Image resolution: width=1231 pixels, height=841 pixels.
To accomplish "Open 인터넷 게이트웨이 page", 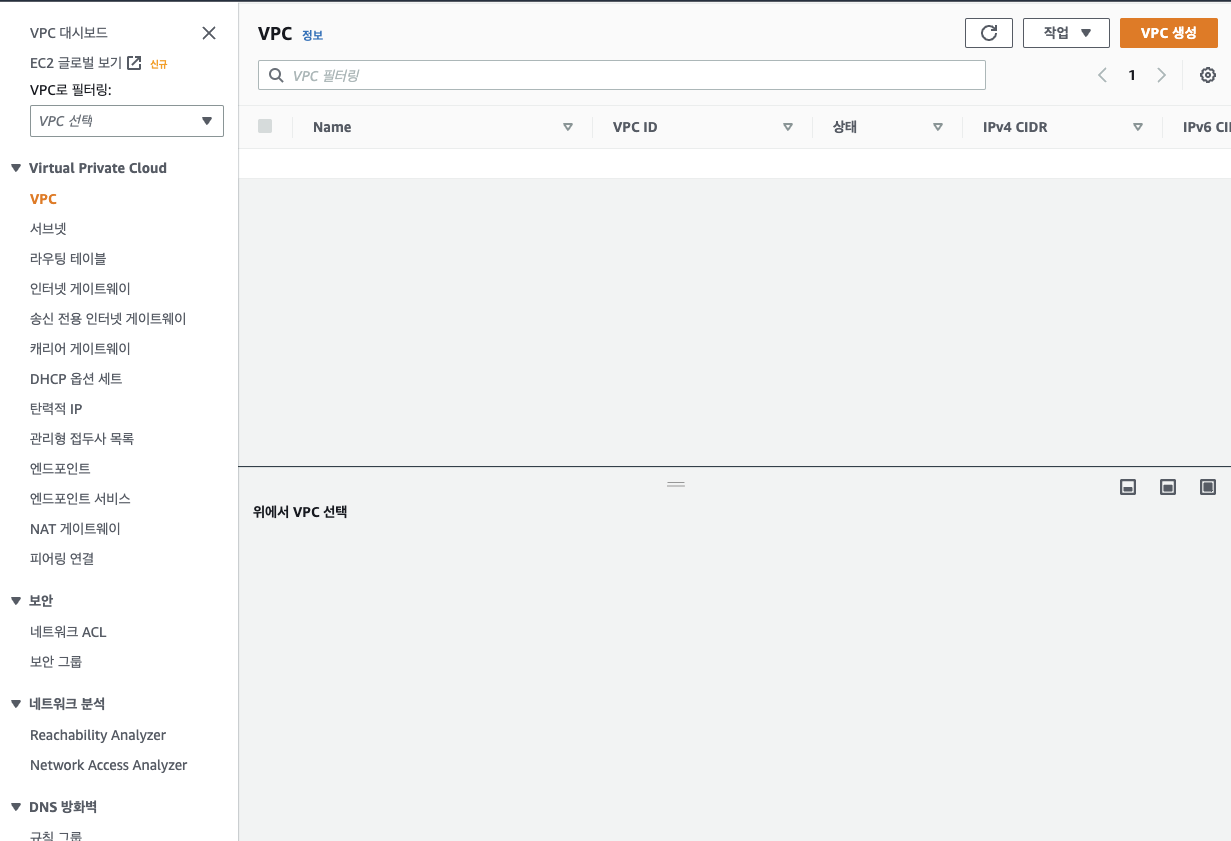I will coord(80,289).
